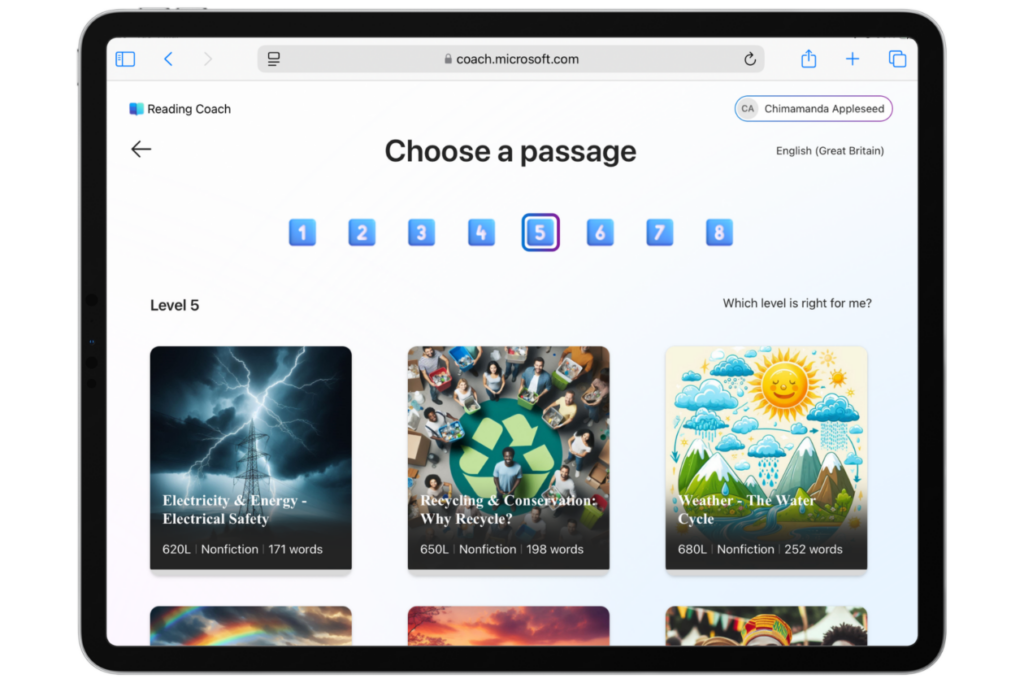1024x683 pixels.
Task: Open 'Which level is right for me?'
Action: (x=794, y=304)
